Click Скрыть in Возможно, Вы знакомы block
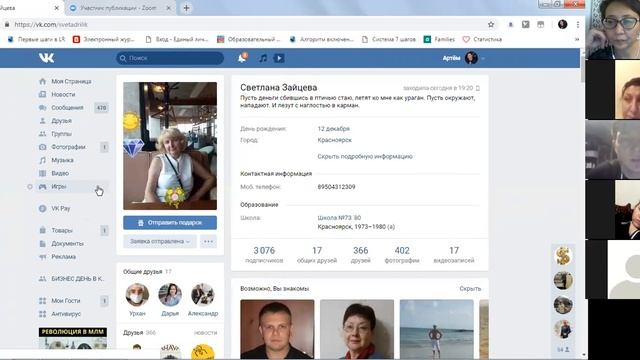 coord(470,289)
